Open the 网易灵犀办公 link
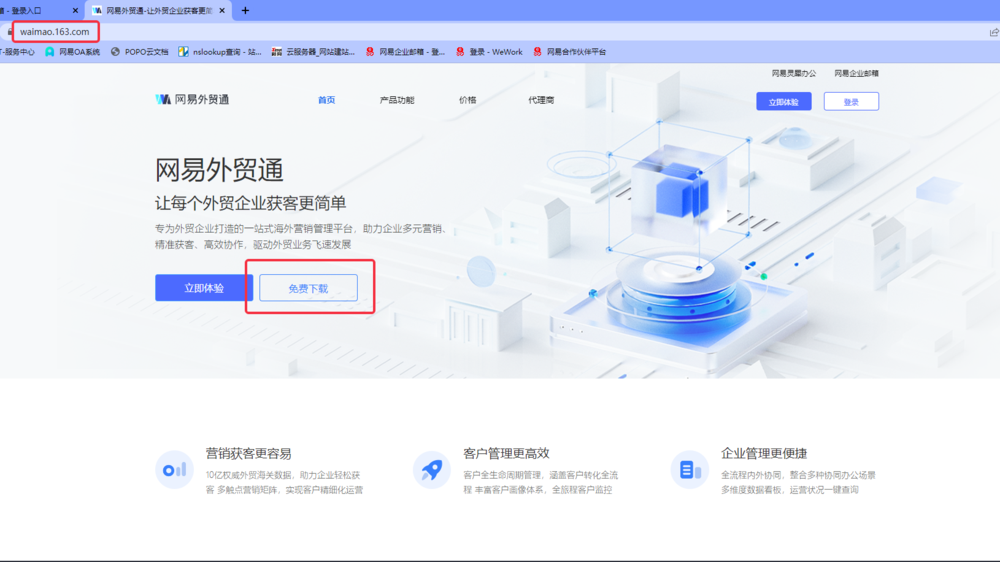The image size is (1000, 562). (794, 73)
